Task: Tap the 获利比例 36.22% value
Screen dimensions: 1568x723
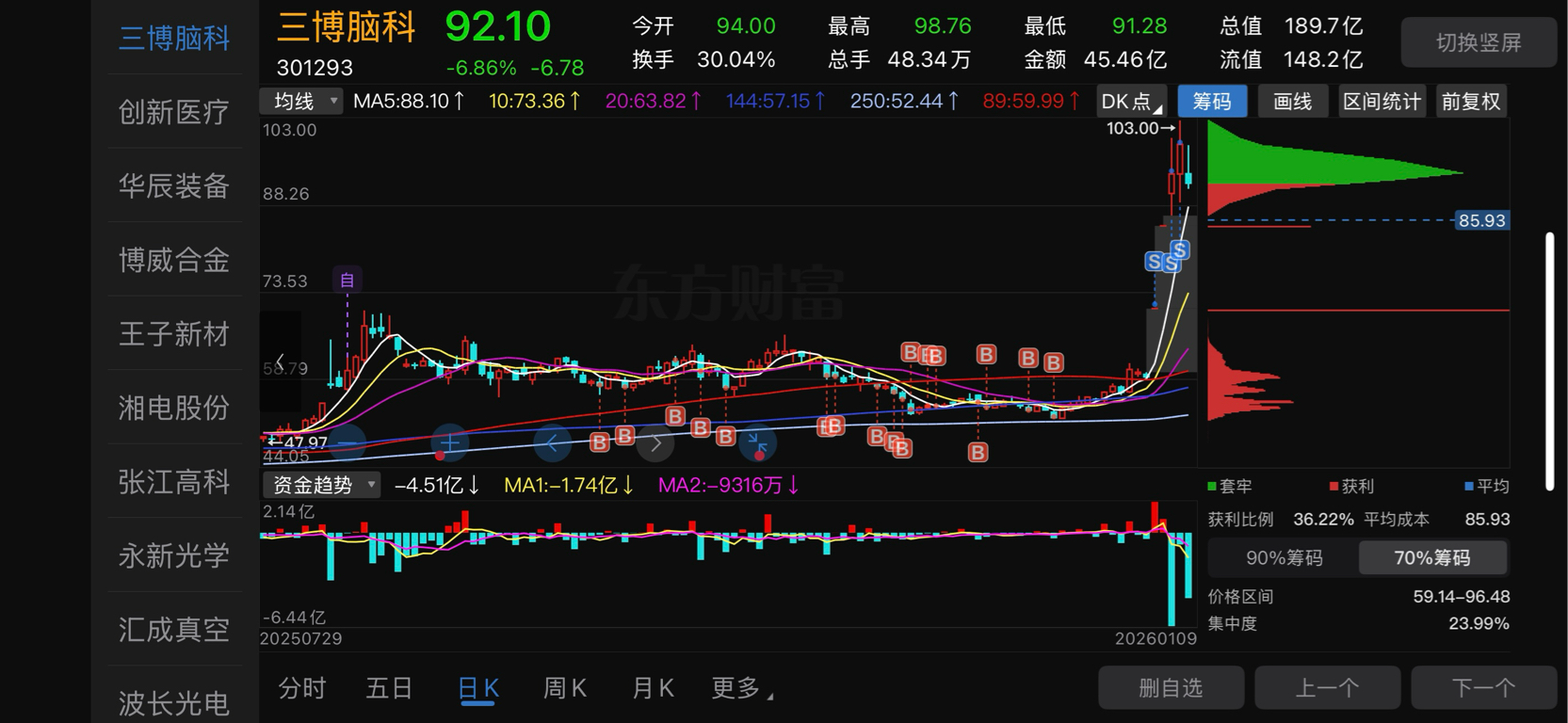Action: 1323,520
